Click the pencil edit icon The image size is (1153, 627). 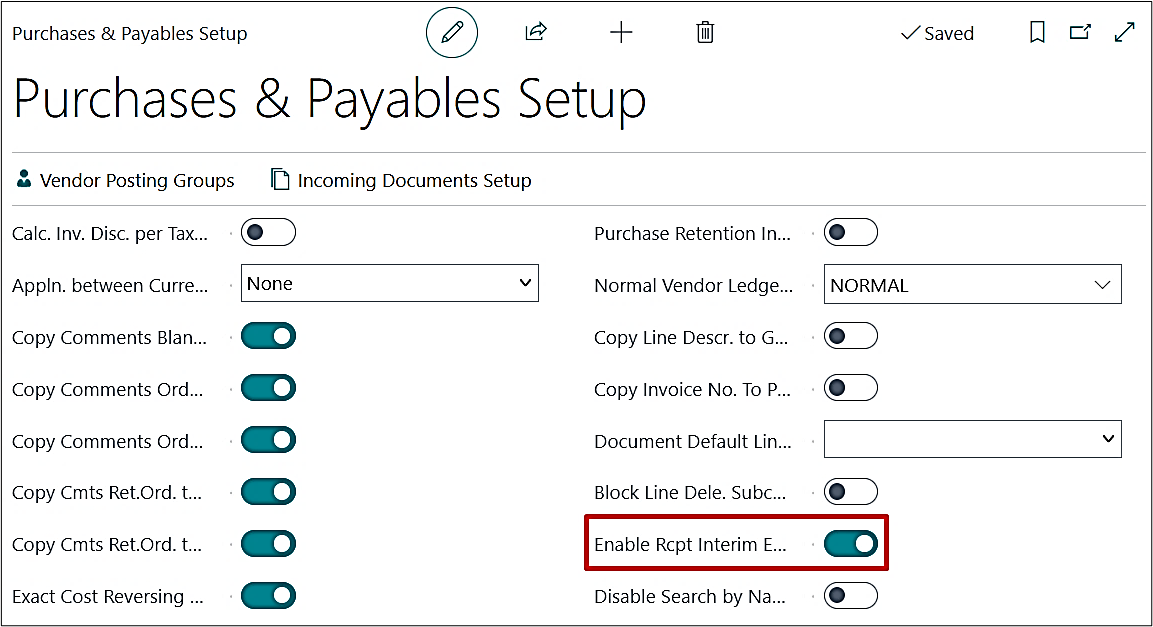point(452,33)
